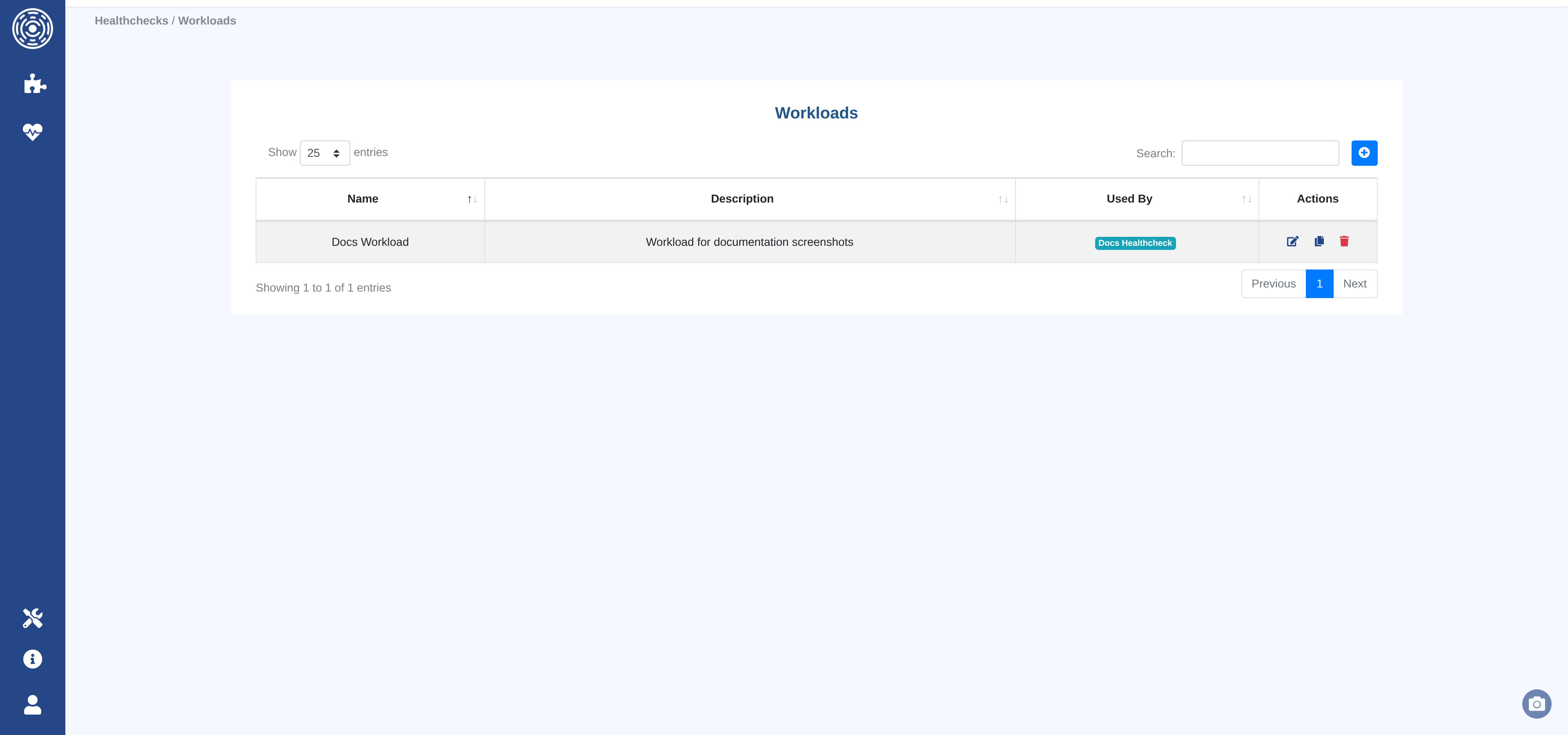1568x735 pixels.
Task: Go to Previous page
Action: [x=1274, y=283]
